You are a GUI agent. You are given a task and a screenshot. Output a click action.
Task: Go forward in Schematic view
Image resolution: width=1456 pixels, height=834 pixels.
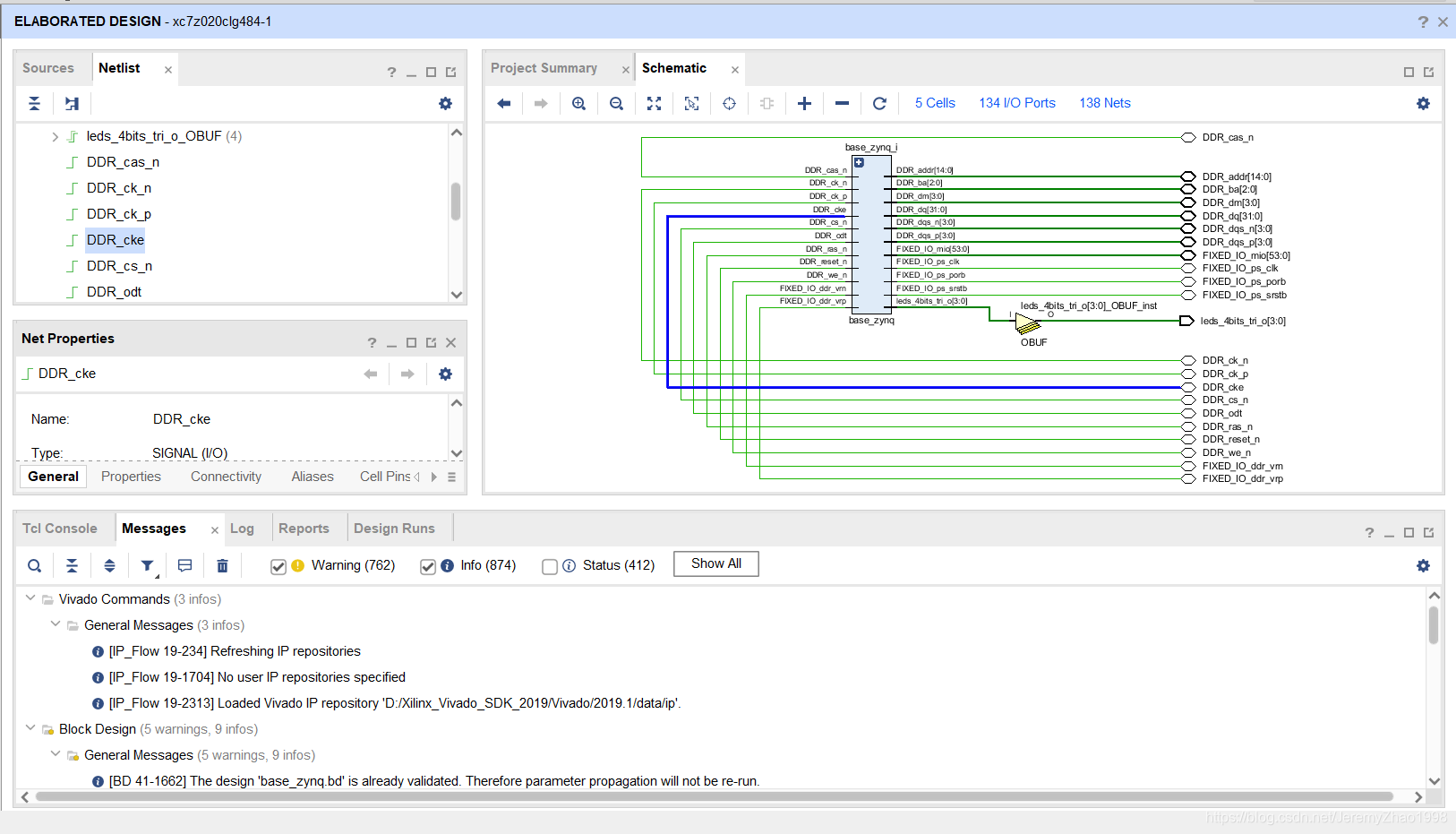(x=541, y=104)
